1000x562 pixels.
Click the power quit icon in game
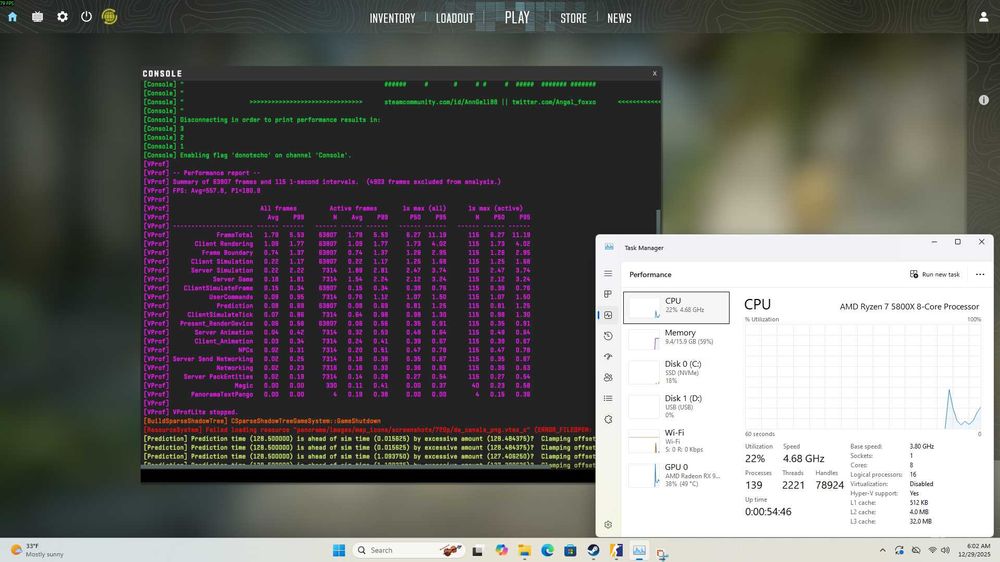pyautogui.click(x=86, y=17)
